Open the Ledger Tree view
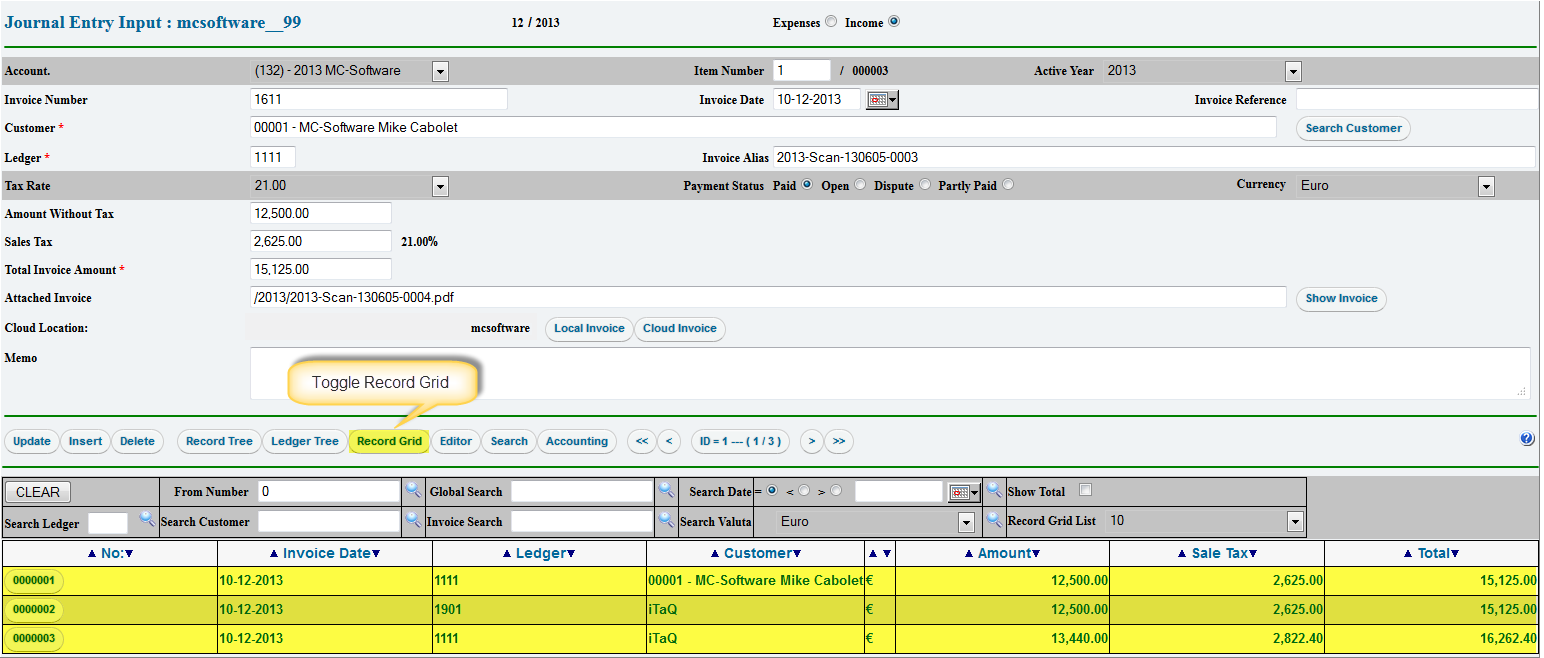This screenshot has height=658, width=1544. click(x=305, y=441)
